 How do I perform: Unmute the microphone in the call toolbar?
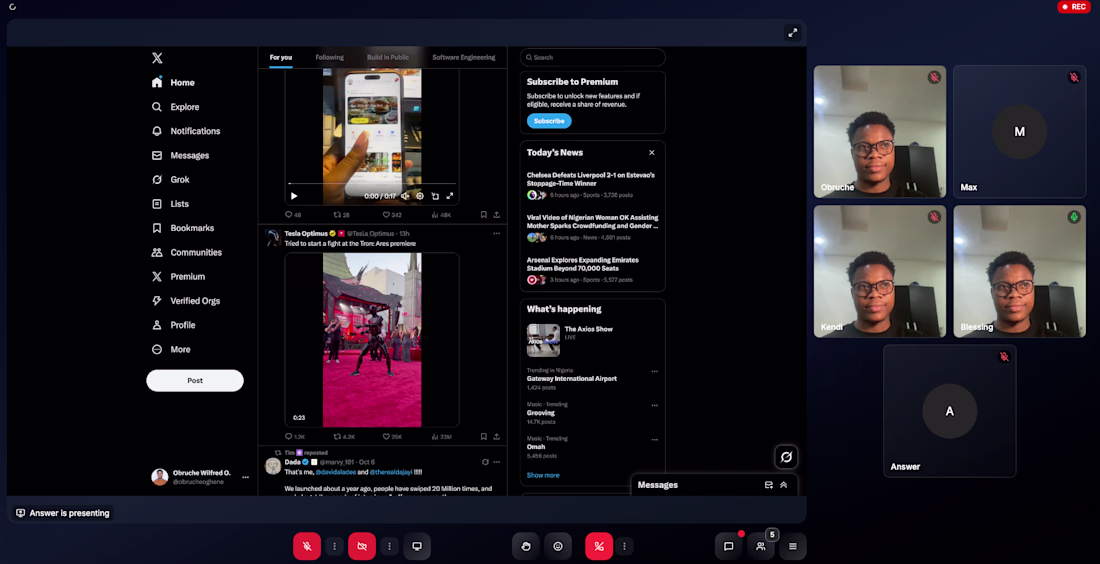pos(307,546)
